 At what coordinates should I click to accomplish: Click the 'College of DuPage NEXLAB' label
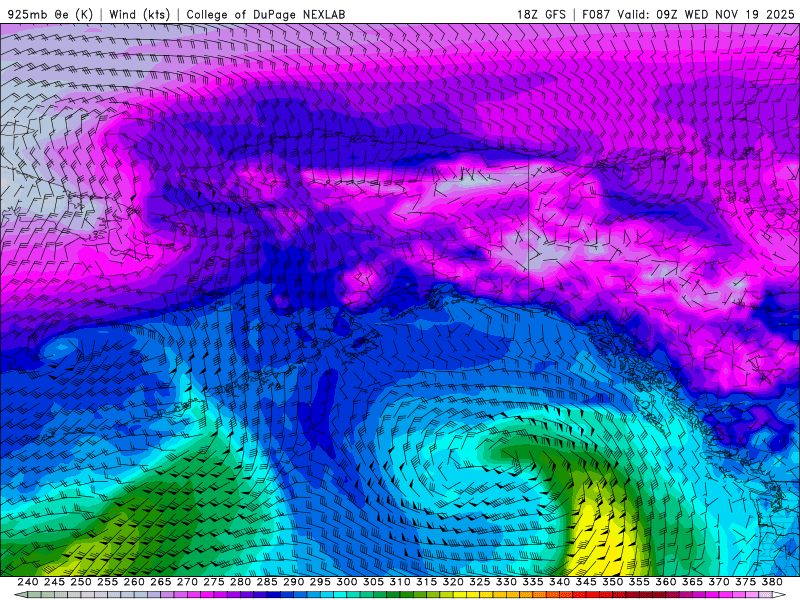coord(266,14)
